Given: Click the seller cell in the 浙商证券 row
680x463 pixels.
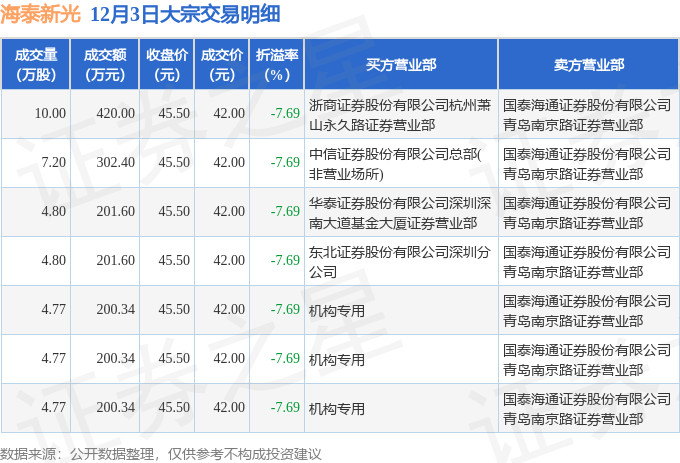Looking at the screenshot, I should (587, 113).
